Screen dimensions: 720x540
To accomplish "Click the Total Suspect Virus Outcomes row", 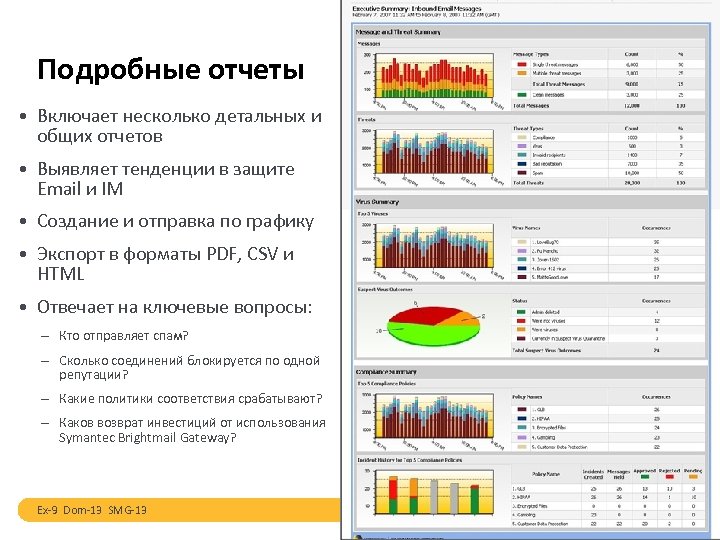I will click(x=608, y=350).
